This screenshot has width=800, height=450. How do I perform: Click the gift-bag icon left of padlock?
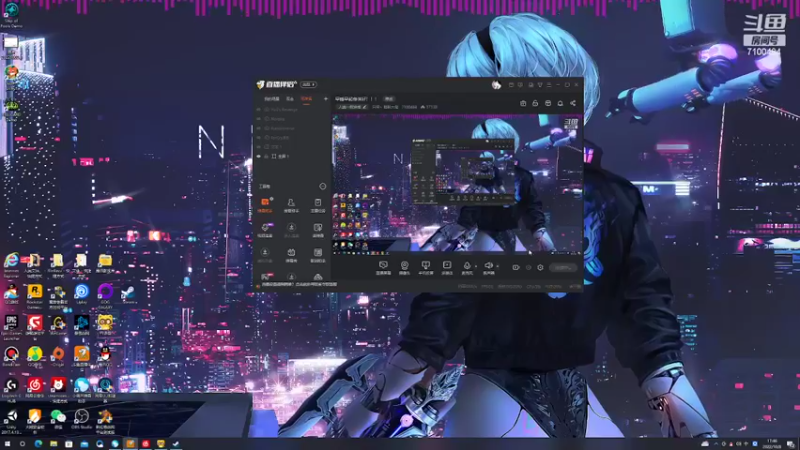click(523, 103)
